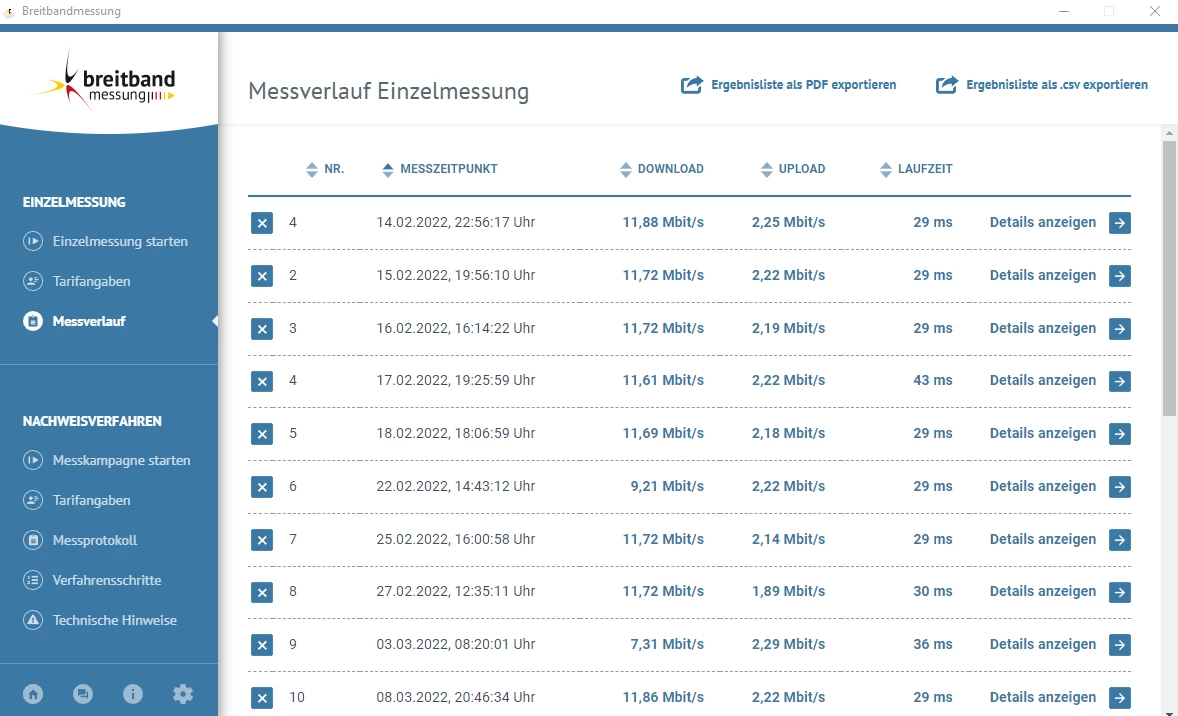This screenshot has width=1178, height=716.
Task: Select Messprotokoll in the sidebar menu
Action: [95, 540]
